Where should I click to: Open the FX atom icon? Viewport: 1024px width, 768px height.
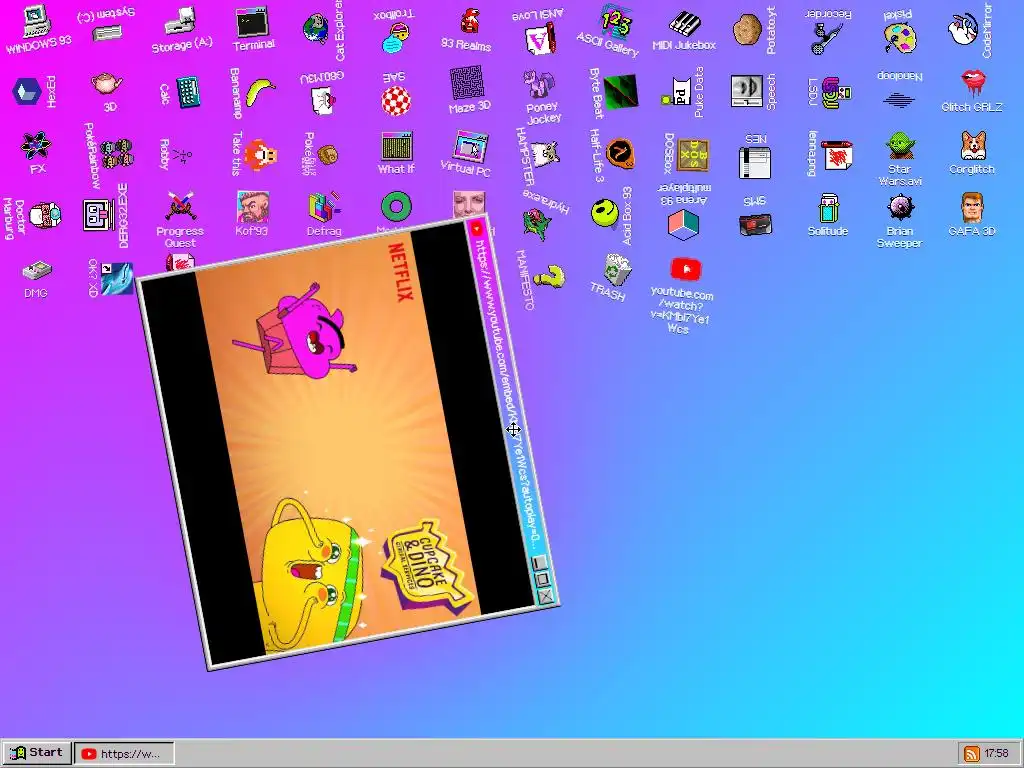point(35,145)
